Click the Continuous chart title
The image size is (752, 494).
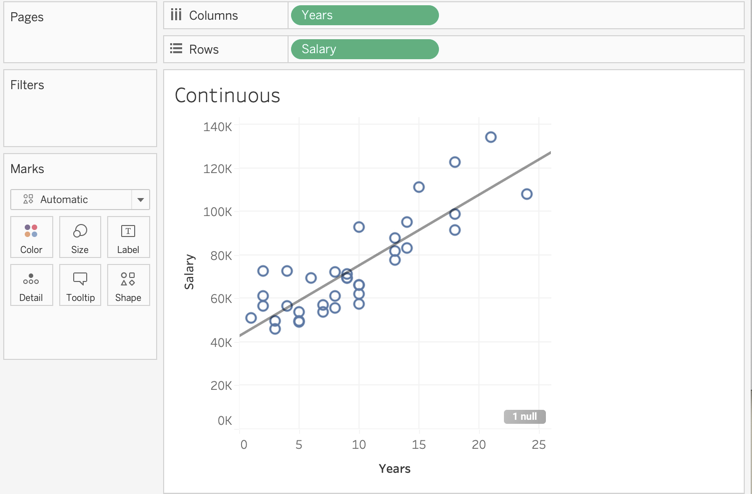point(227,96)
